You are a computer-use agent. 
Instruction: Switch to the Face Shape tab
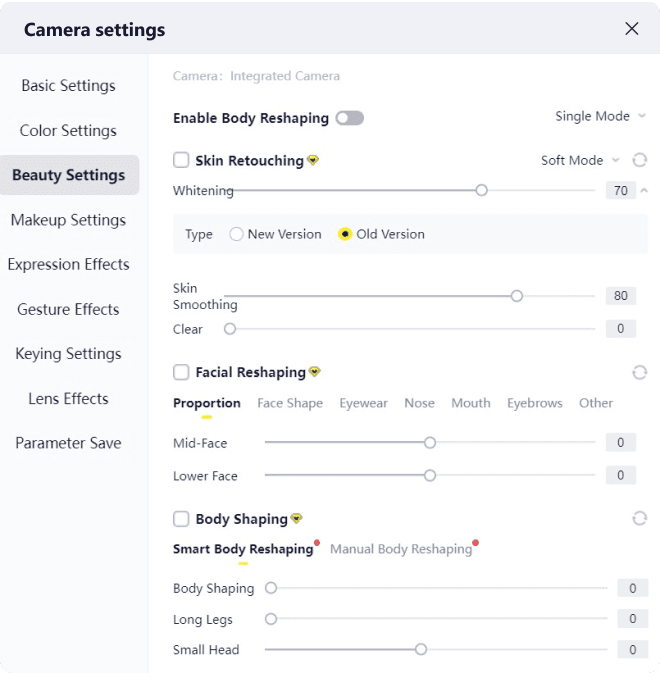(290, 403)
